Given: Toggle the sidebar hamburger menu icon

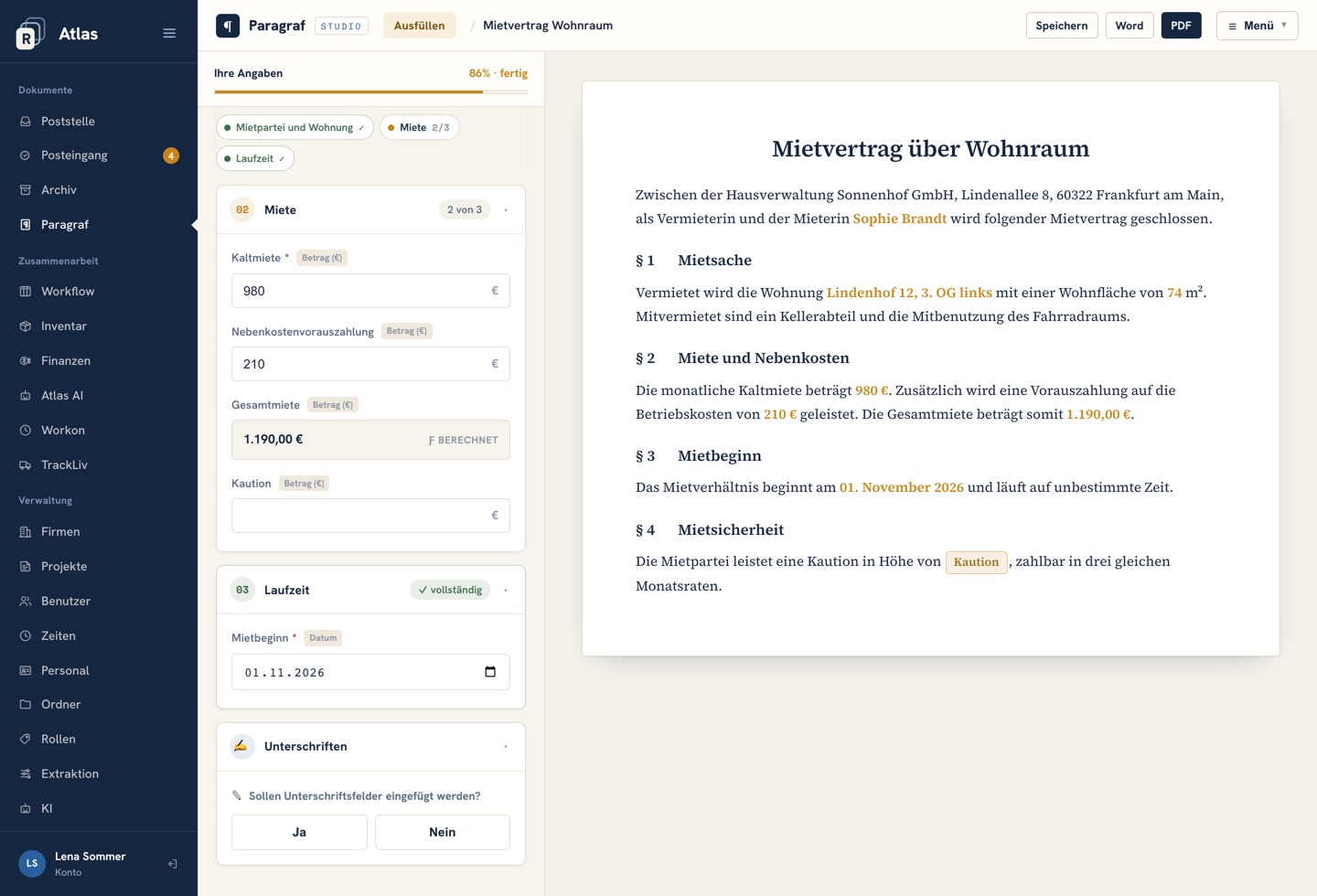Looking at the screenshot, I should 169,33.
